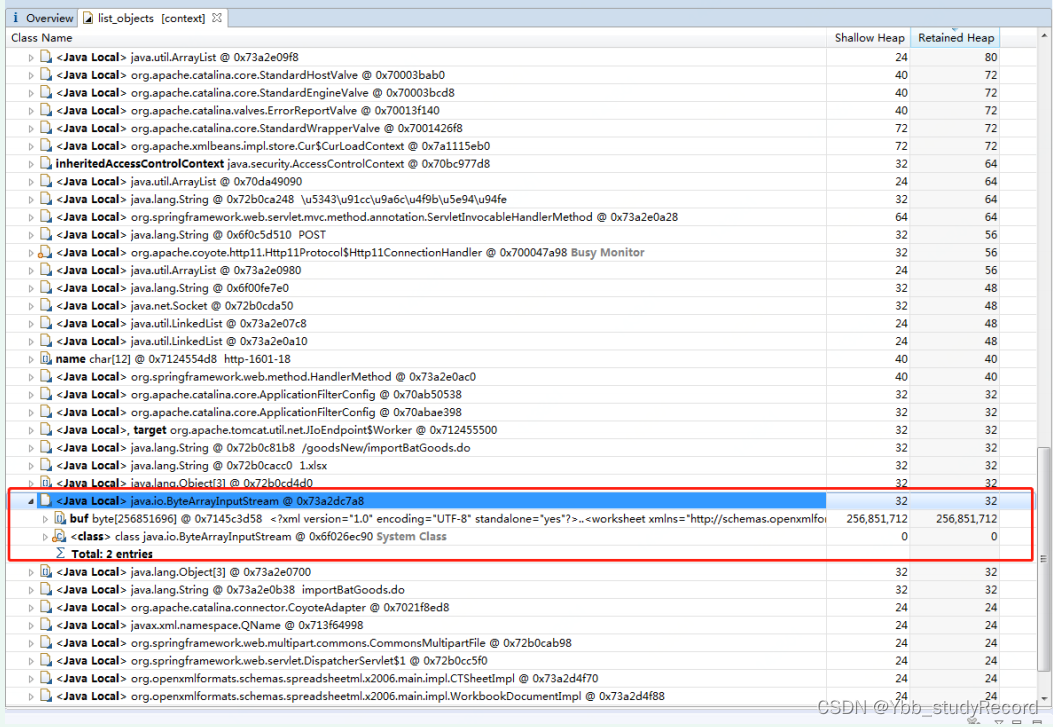Collapse java.io.ByteArrayInputStream @ 0x73a2dc7a8 node
Screen dimensions: 1053x727
click(31, 501)
